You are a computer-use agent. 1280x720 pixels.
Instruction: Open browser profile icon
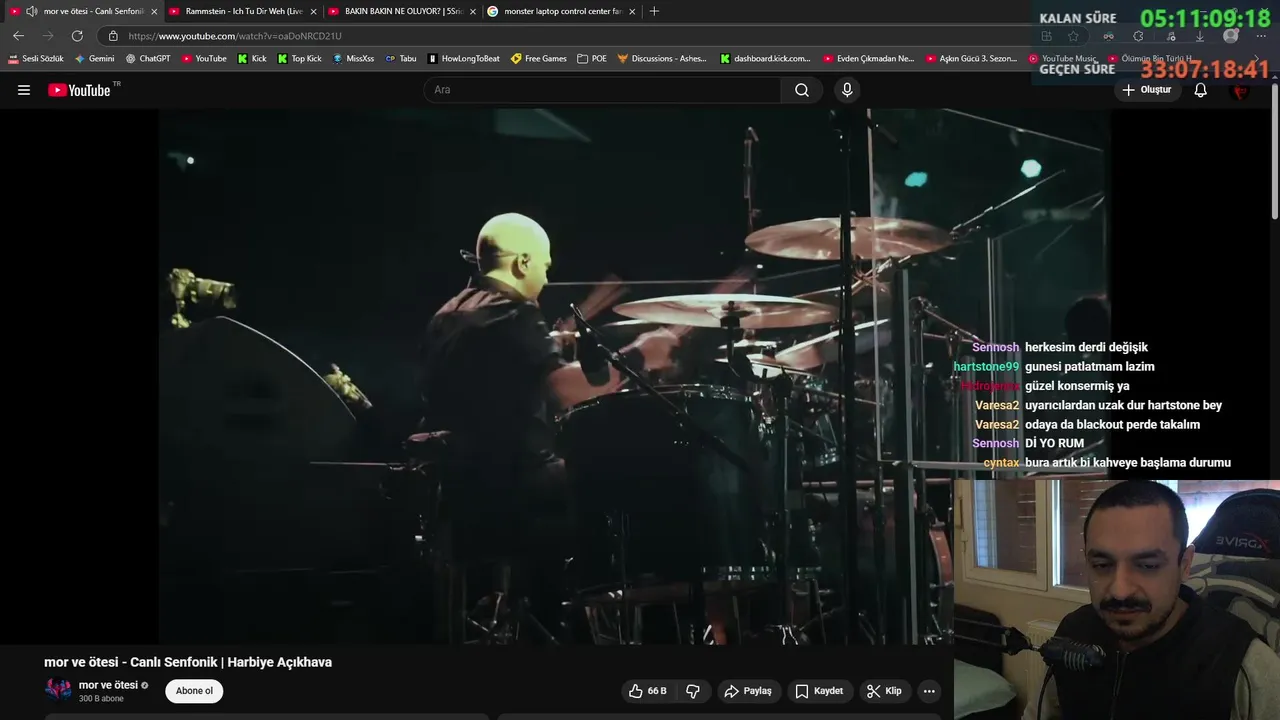[1231, 36]
